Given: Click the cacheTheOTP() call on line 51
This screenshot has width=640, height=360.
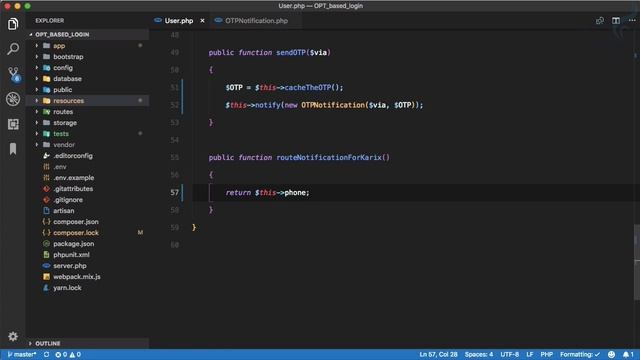Looking at the screenshot, I should tap(312, 88).
